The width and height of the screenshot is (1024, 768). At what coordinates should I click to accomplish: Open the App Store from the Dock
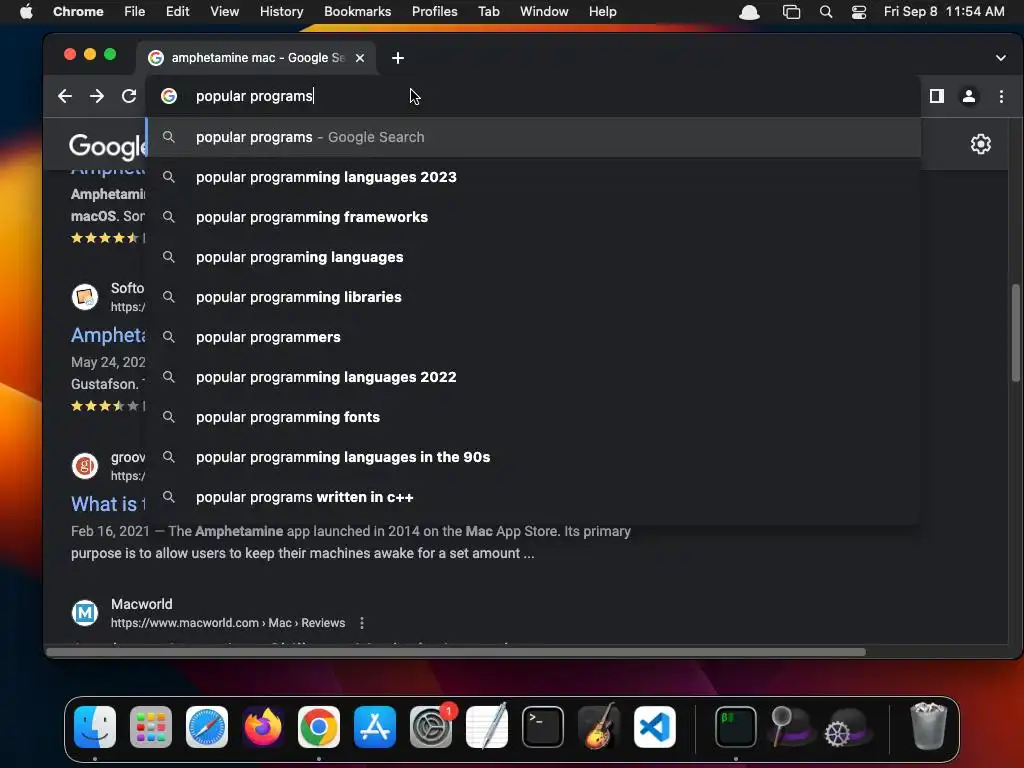(x=375, y=727)
